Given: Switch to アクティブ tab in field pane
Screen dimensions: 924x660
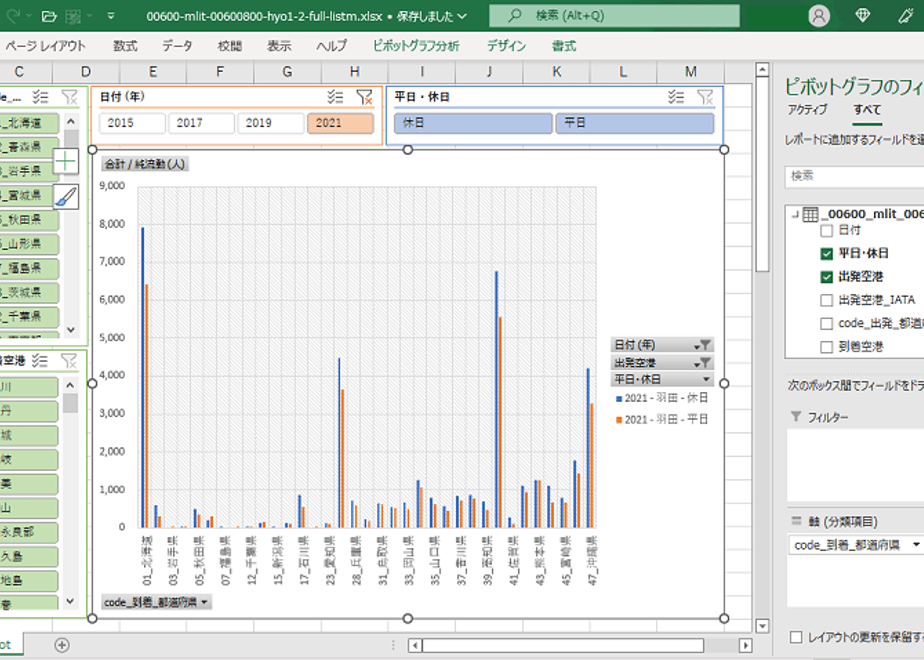Looking at the screenshot, I should [808, 110].
